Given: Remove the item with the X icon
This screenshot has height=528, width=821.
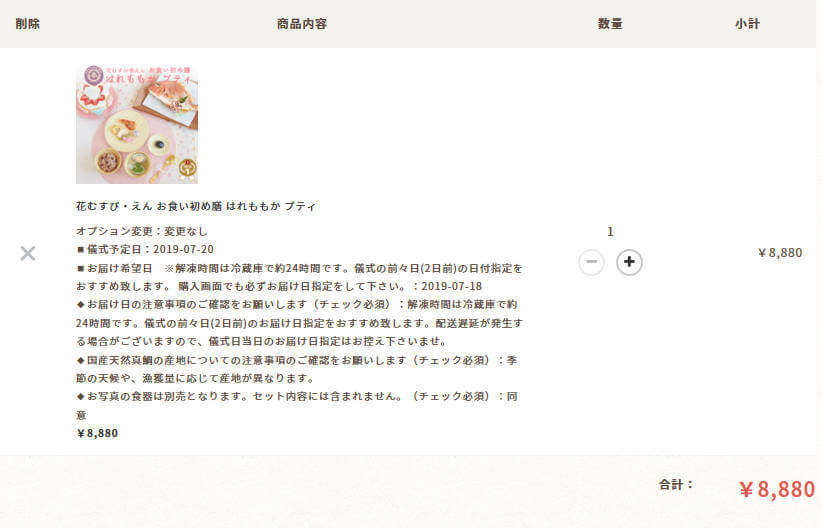Looking at the screenshot, I should 28,254.
